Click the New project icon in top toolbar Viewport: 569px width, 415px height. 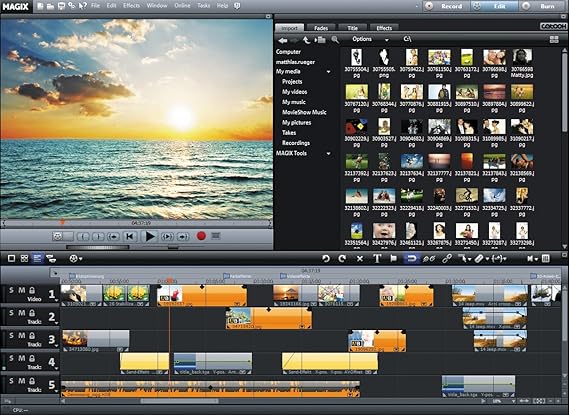(40, 6)
